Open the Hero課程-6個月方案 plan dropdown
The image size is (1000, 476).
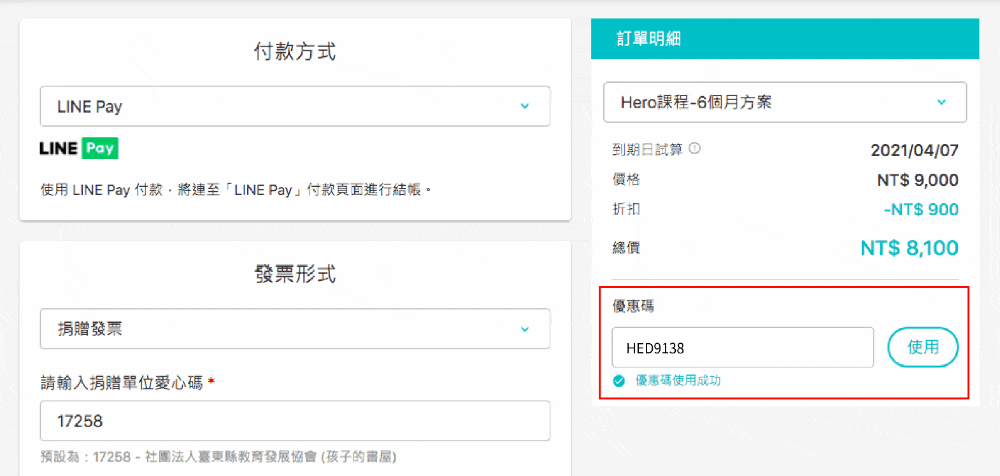[x=785, y=102]
